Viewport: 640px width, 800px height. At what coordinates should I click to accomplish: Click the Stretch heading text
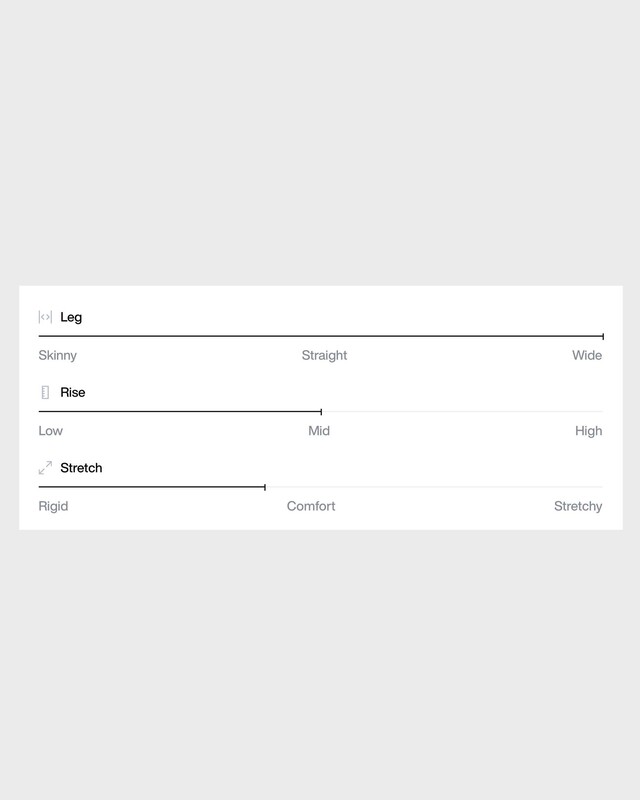81,468
